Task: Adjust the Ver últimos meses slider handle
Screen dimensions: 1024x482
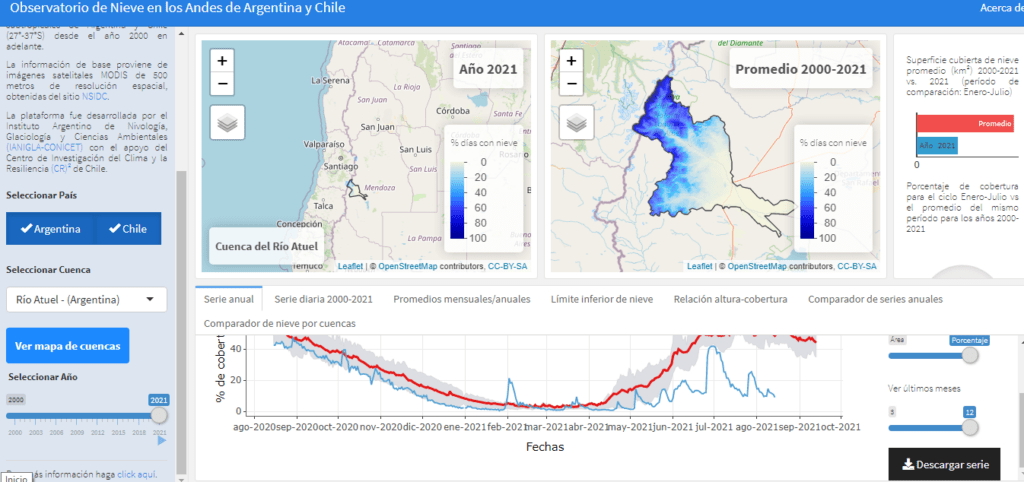Action: (970, 427)
